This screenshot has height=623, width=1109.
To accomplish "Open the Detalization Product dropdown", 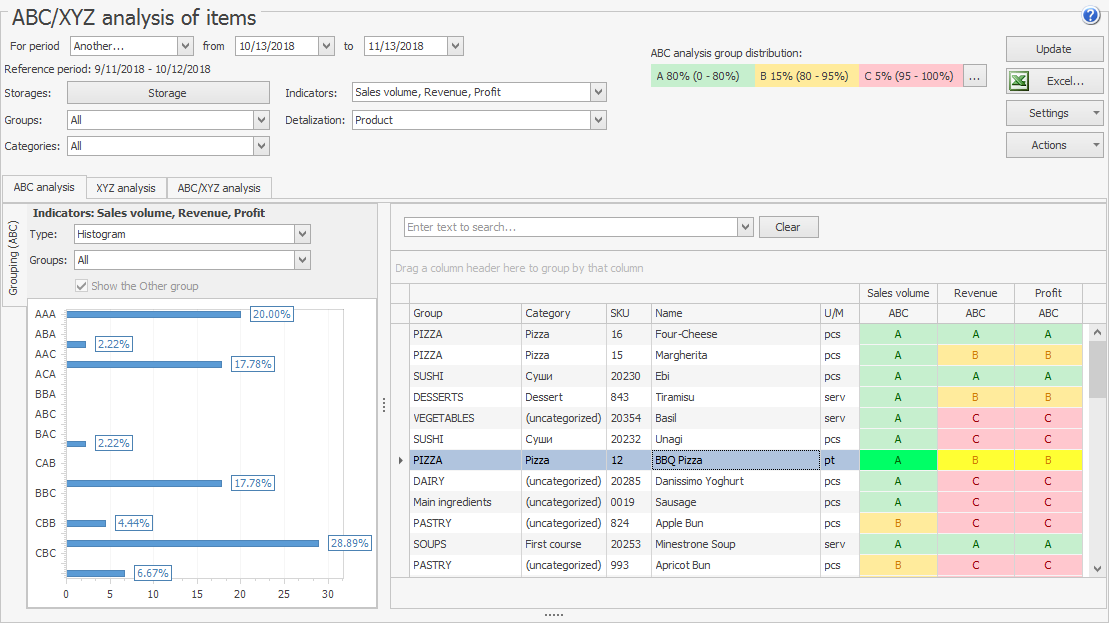I will pyautogui.click(x=598, y=120).
